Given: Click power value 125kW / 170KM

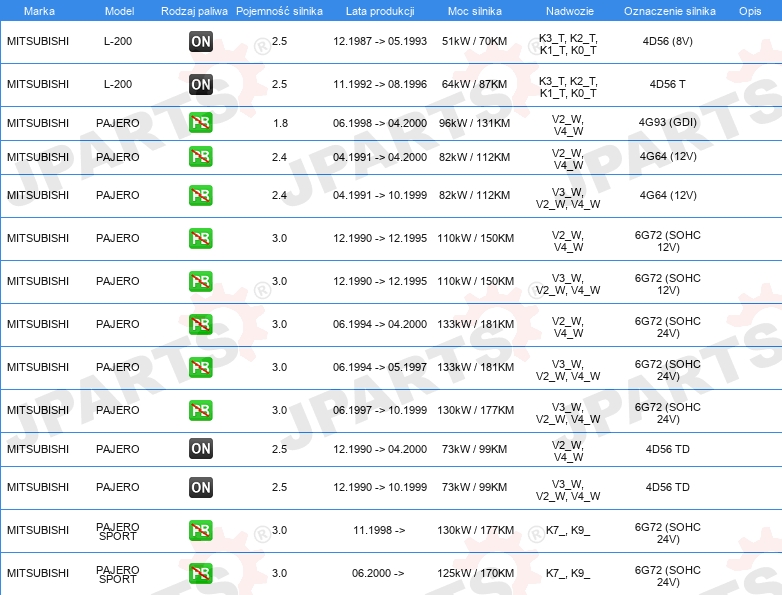Looking at the screenshot, I should pyautogui.click(x=475, y=573).
